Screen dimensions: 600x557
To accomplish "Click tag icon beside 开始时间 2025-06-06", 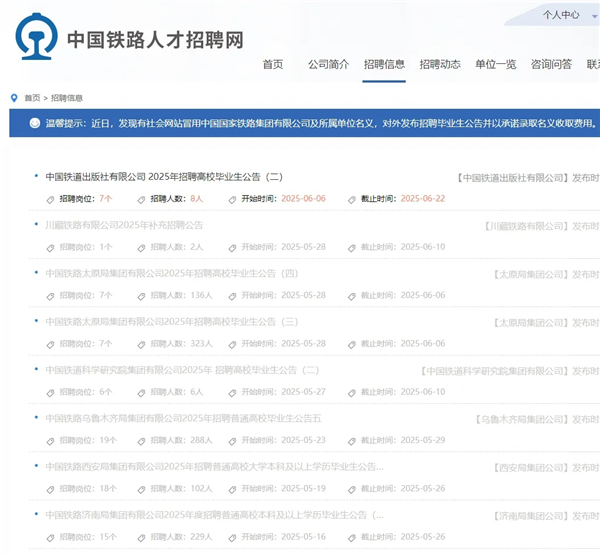I will pos(232,200).
